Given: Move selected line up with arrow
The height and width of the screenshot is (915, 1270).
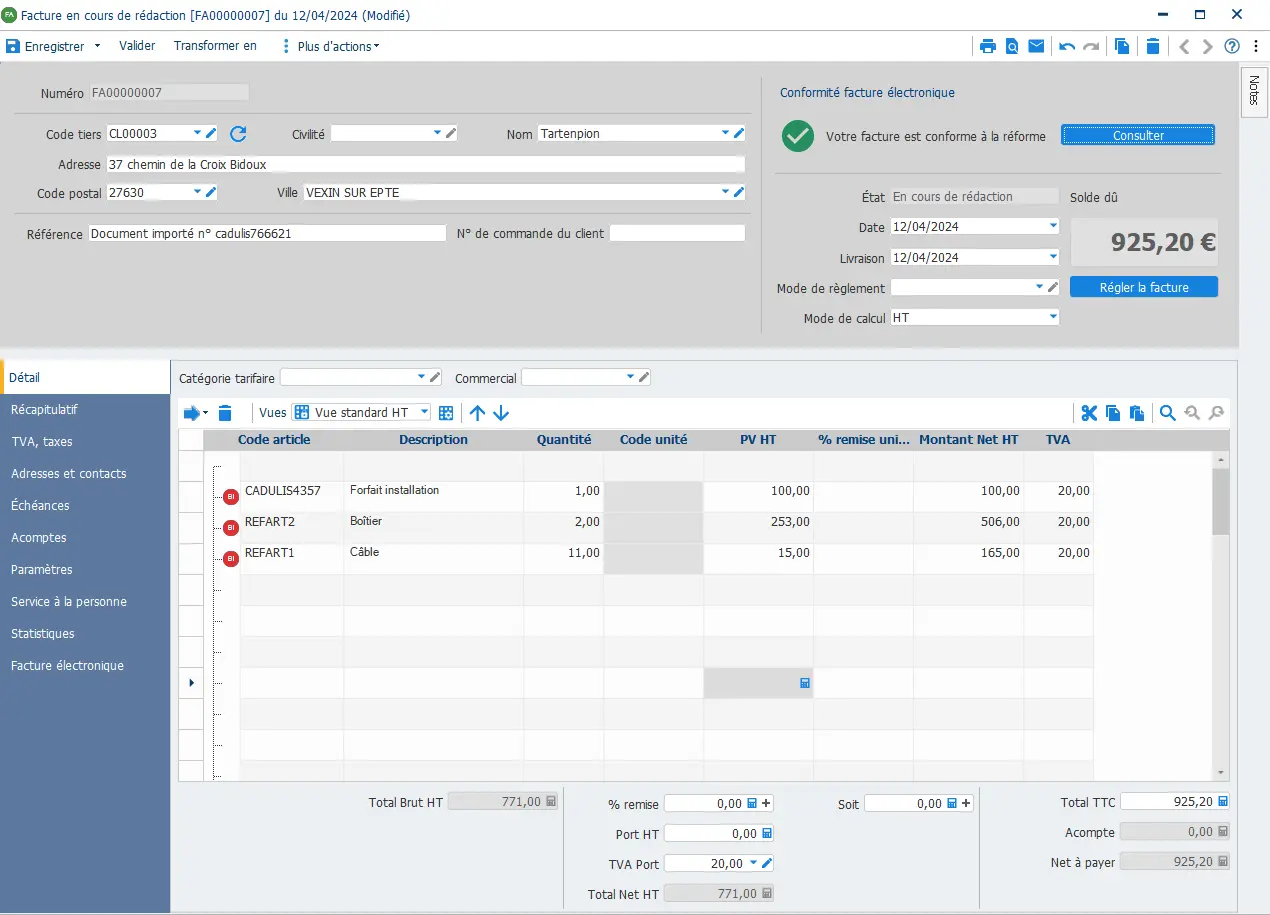Looking at the screenshot, I should (x=477, y=413).
